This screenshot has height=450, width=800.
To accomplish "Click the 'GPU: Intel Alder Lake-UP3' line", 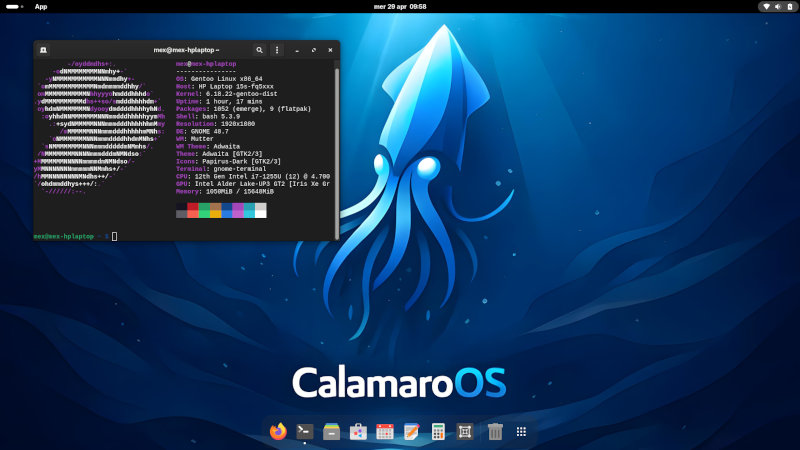I will (x=253, y=184).
